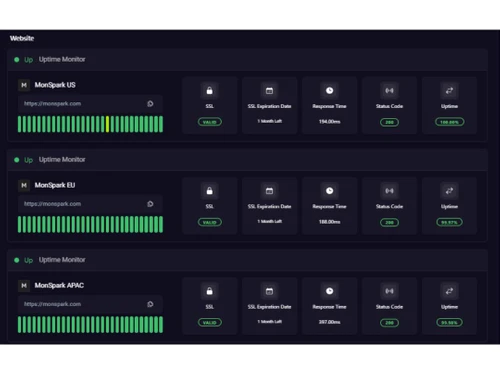Click the SSL lock icon for MonSpark APAC

[209, 291]
